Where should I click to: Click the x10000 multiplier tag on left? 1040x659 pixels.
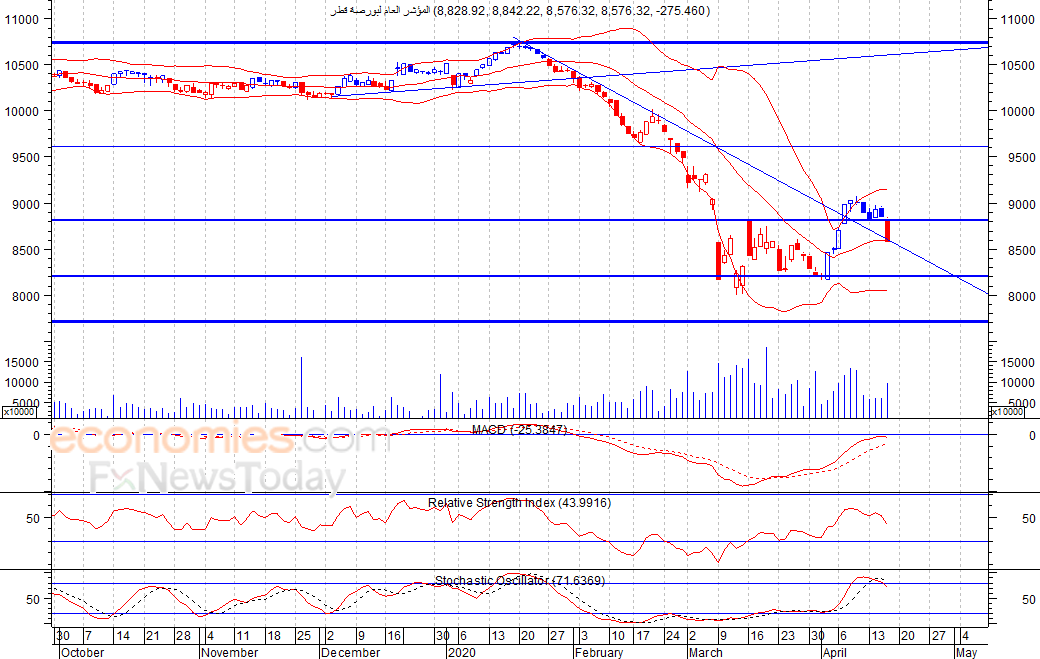tap(19, 412)
